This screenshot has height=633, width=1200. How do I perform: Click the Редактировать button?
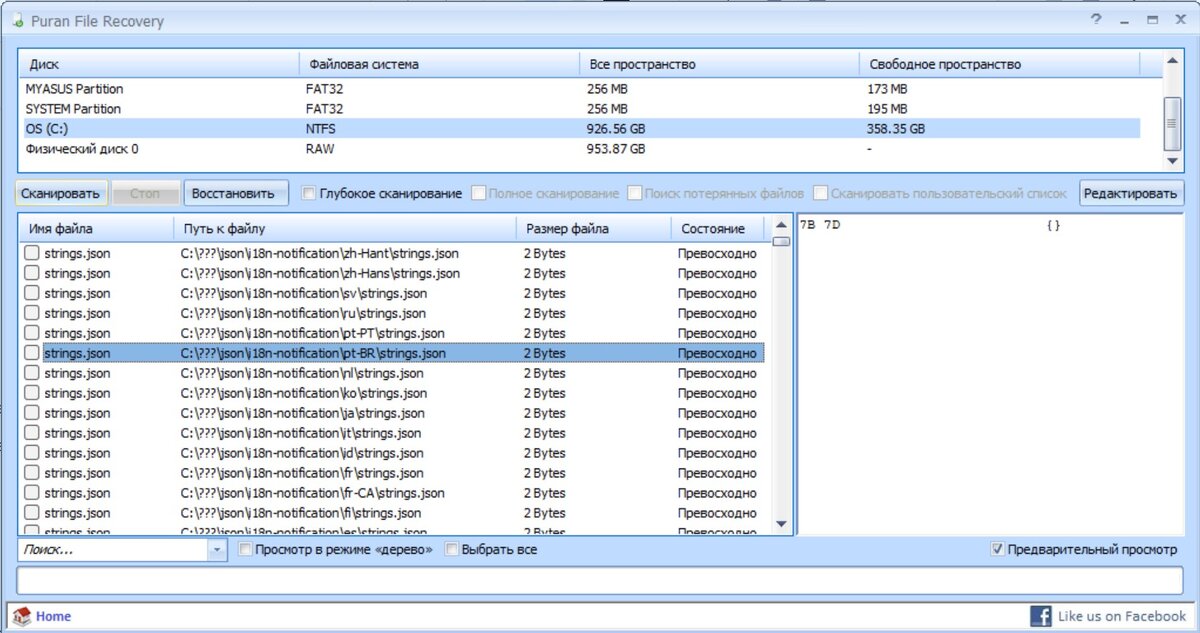pyautogui.click(x=1131, y=193)
